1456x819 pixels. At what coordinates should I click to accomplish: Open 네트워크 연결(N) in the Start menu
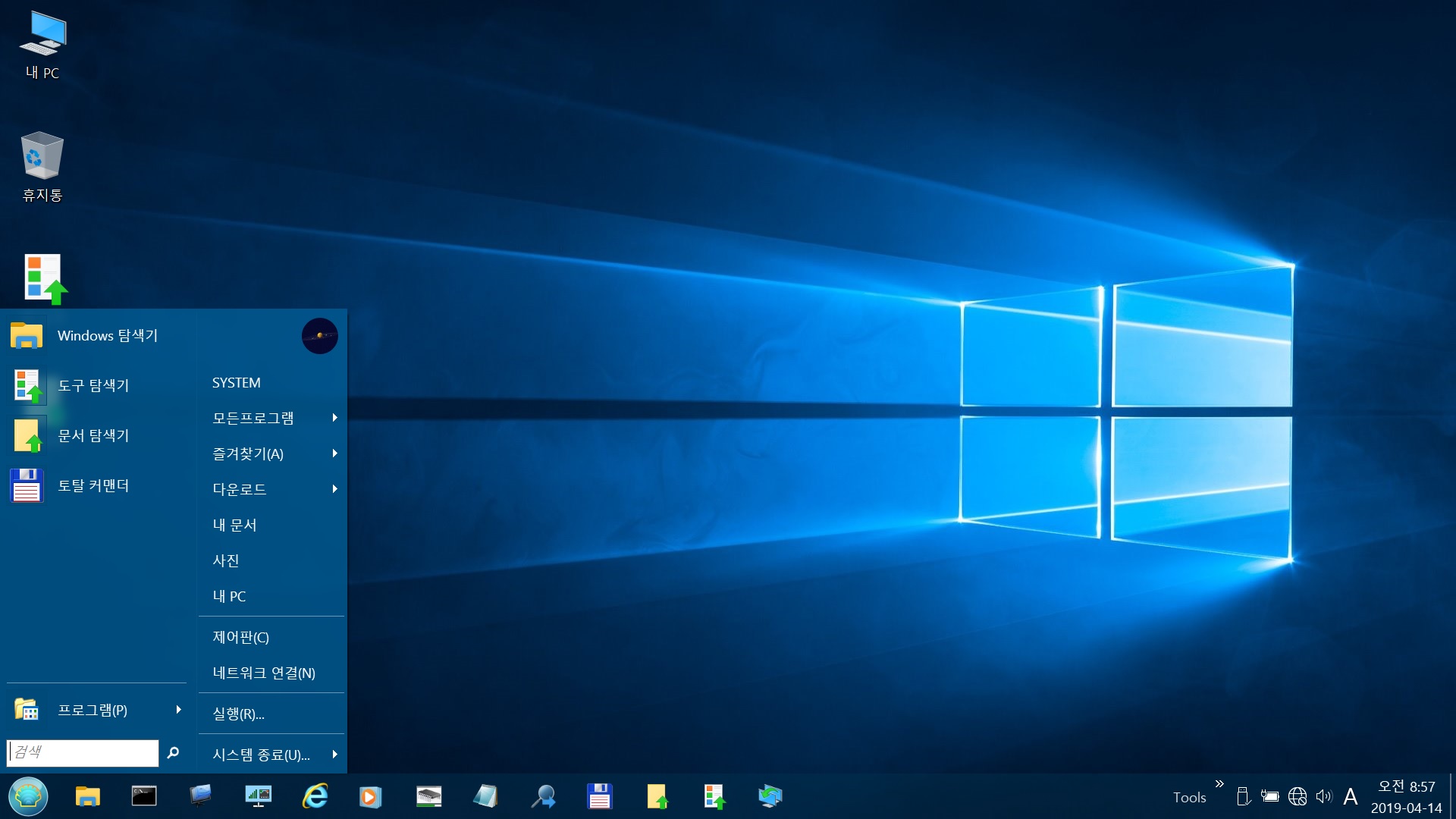[x=271, y=673]
